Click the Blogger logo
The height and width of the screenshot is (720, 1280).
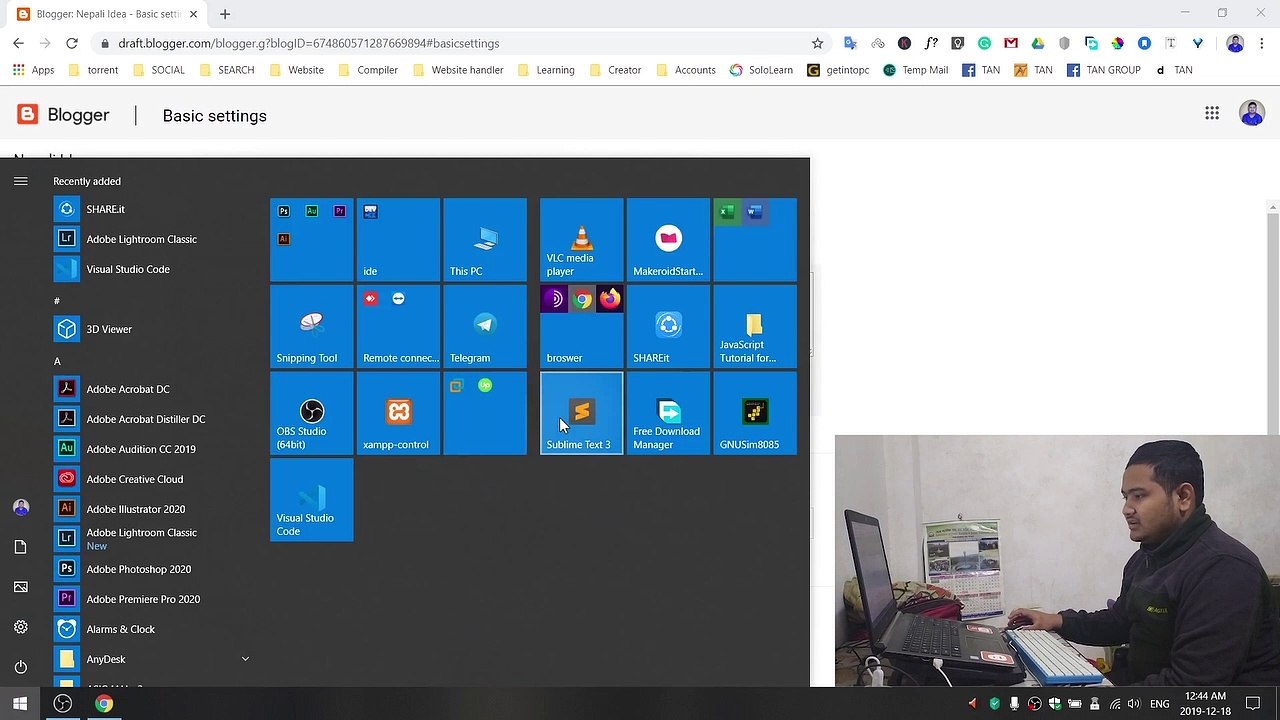coord(63,115)
